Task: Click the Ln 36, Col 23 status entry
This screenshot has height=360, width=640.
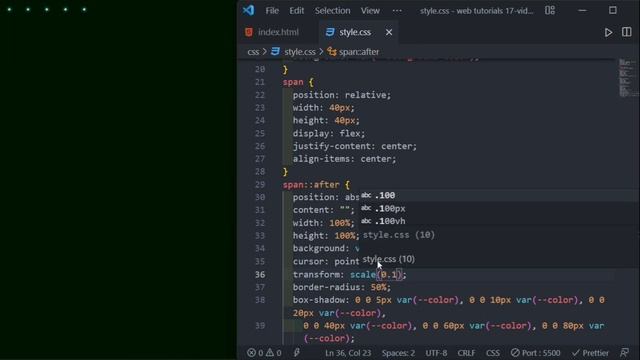Action: [x=348, y=353]
